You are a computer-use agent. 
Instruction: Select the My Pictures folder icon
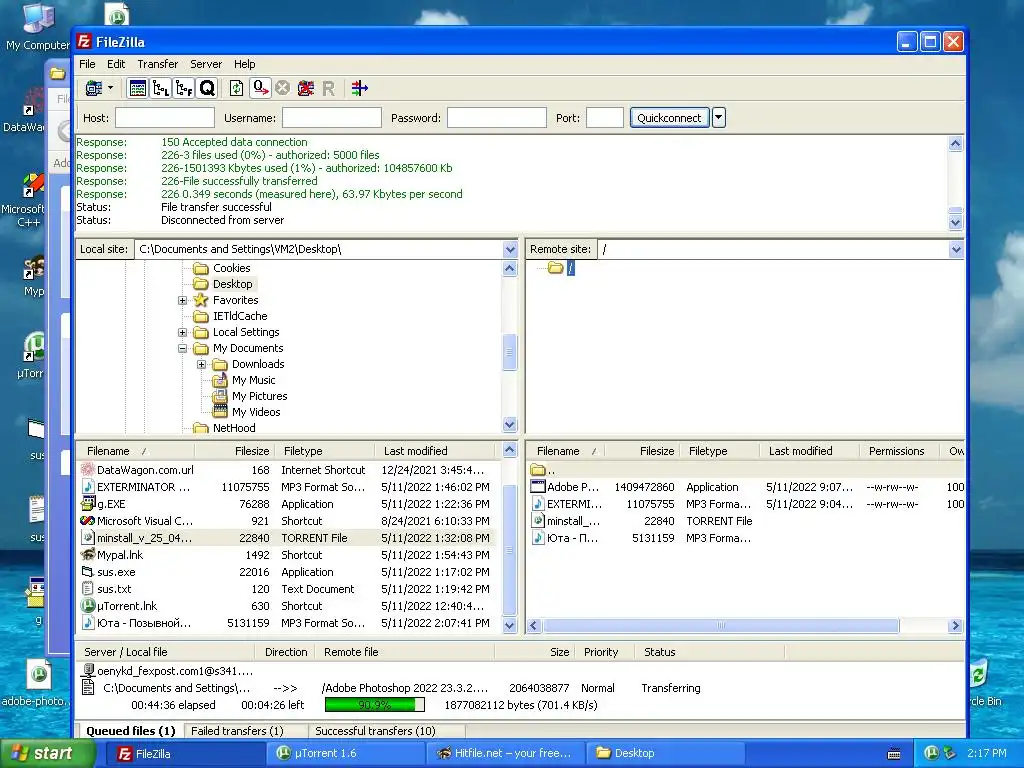pyautogui.click(x=220, y=396)
